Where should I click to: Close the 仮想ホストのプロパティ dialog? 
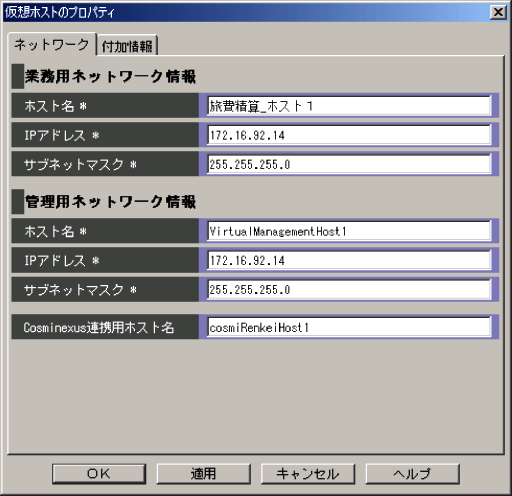[x=498, y=12]
